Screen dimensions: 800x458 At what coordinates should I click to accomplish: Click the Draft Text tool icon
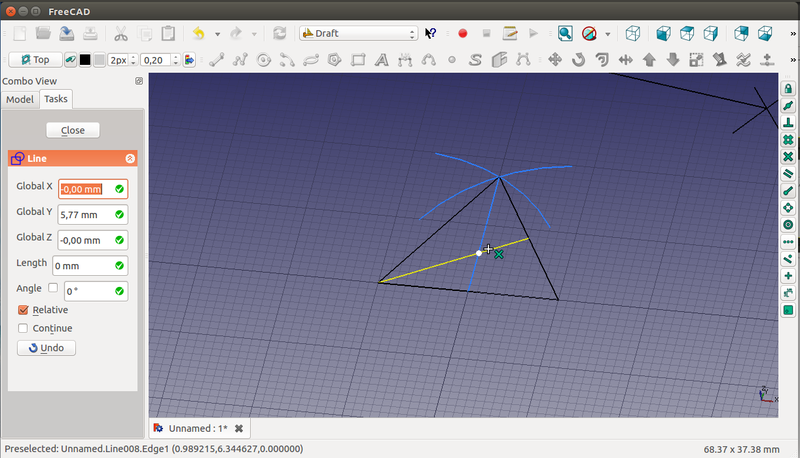point(381,59)
